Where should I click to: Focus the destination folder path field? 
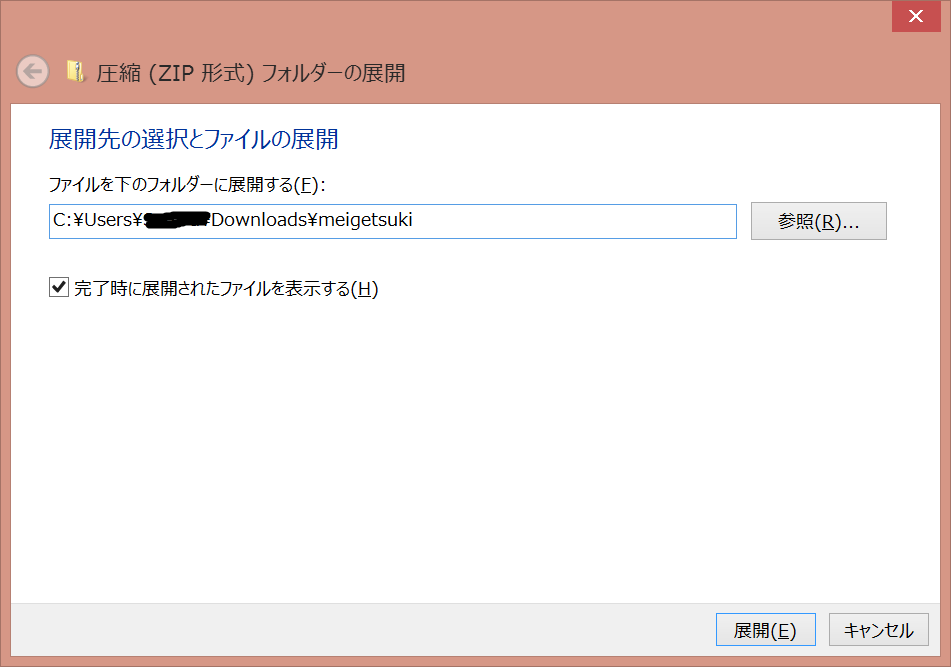pos(393,221)
